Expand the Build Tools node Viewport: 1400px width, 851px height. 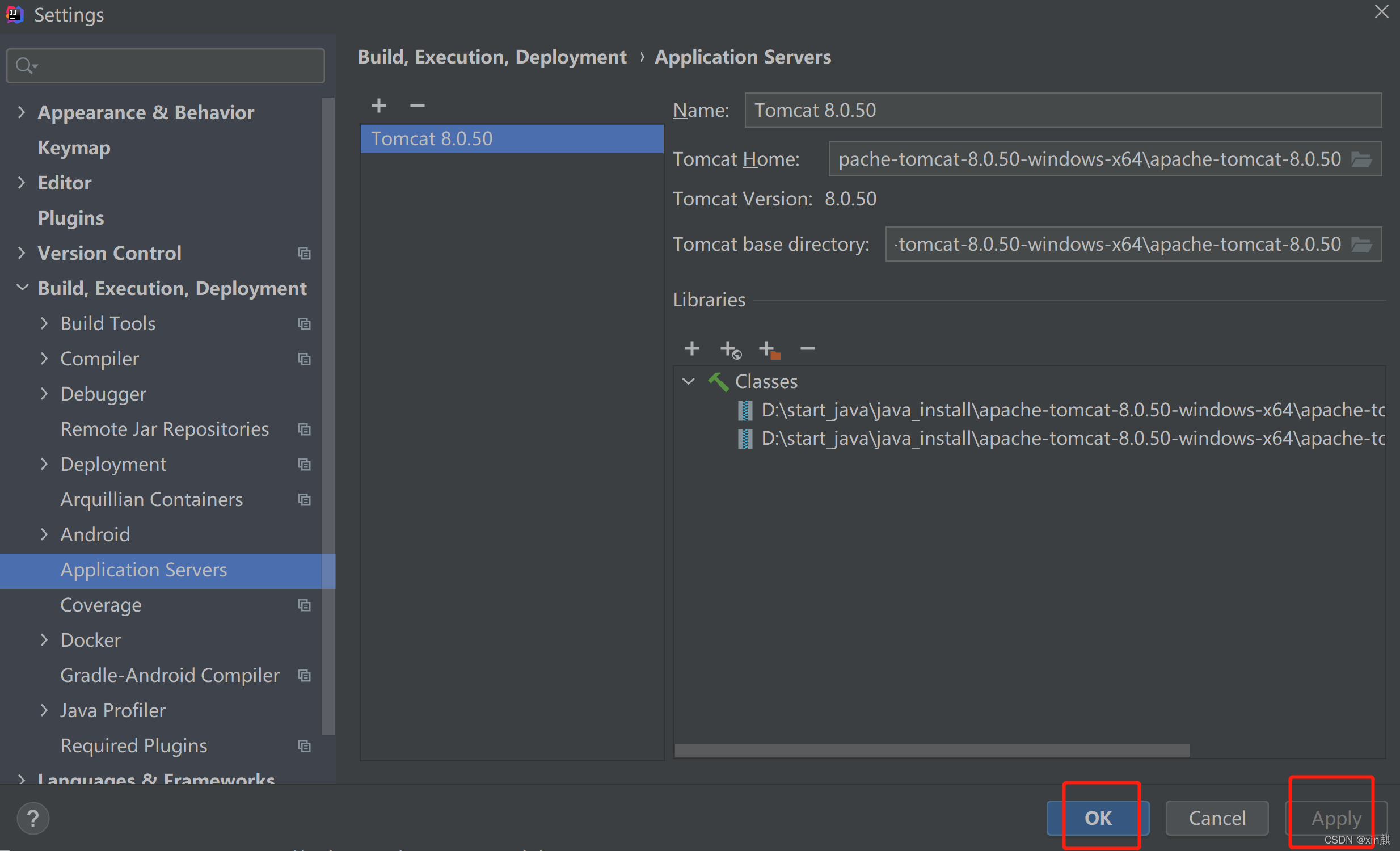(44, 324)
